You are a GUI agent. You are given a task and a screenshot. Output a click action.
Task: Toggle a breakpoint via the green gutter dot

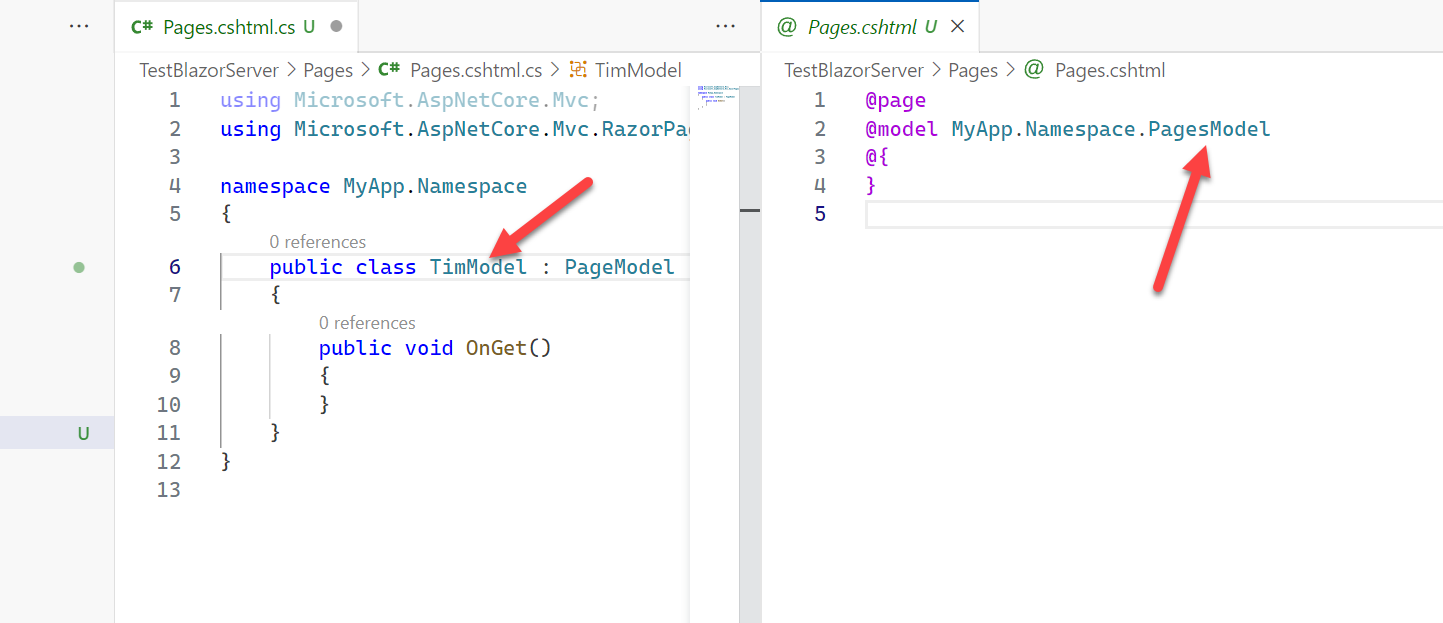click(x=79, y=267)
